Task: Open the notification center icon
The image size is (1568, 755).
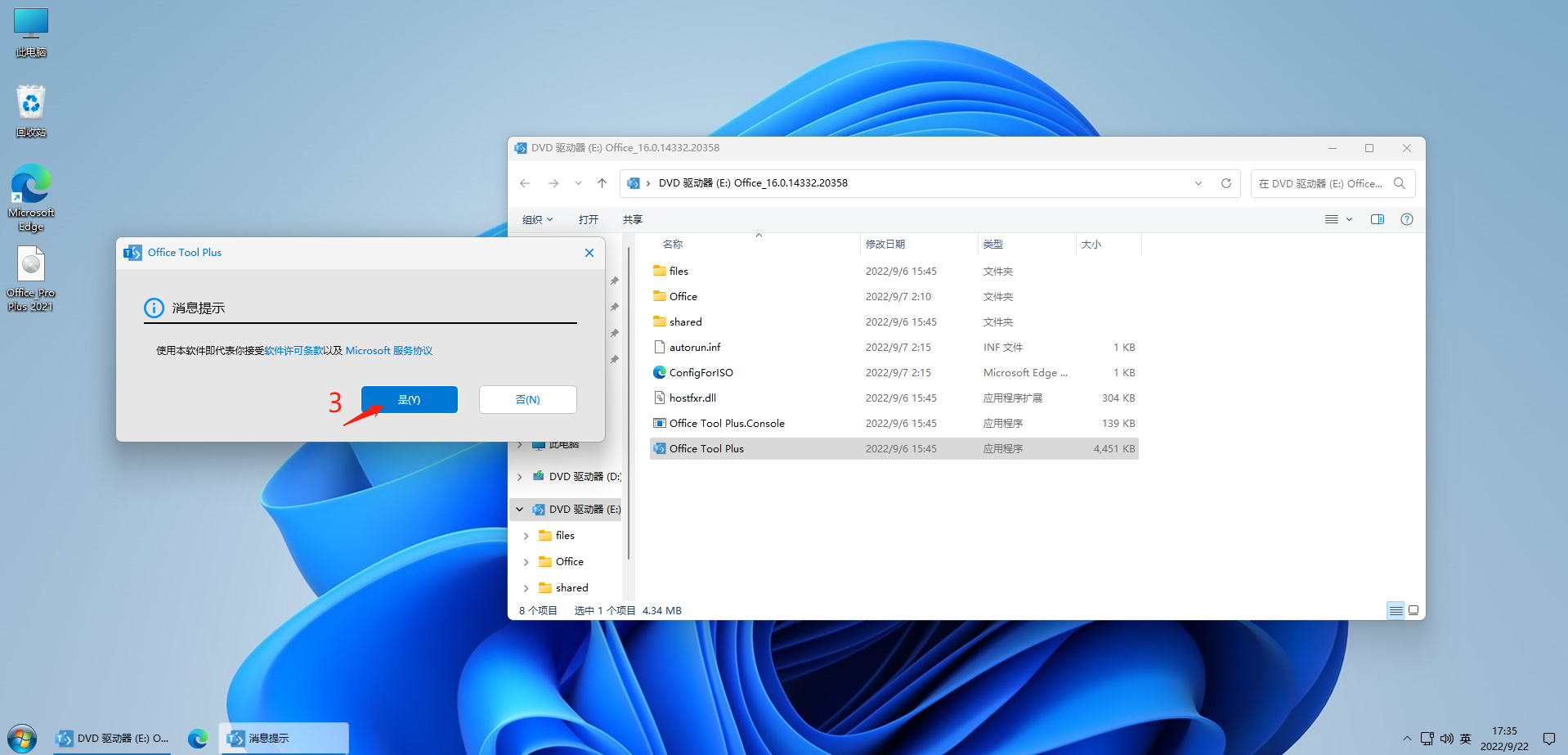Action: [1549, 739]
